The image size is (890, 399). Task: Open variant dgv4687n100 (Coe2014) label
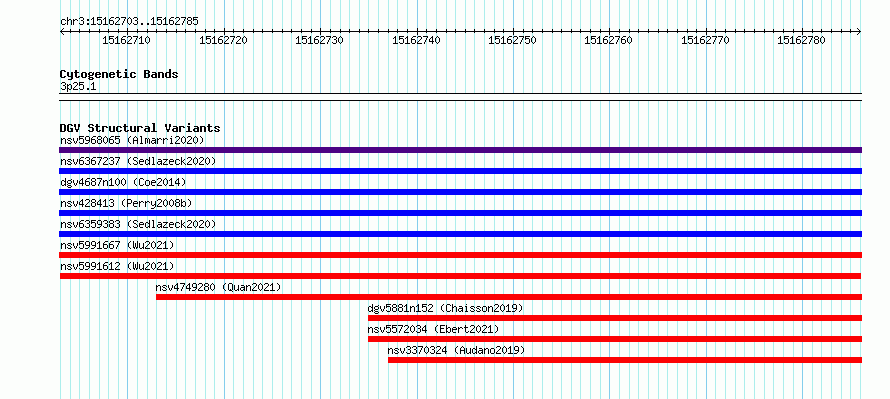click(x=123, y=182)
